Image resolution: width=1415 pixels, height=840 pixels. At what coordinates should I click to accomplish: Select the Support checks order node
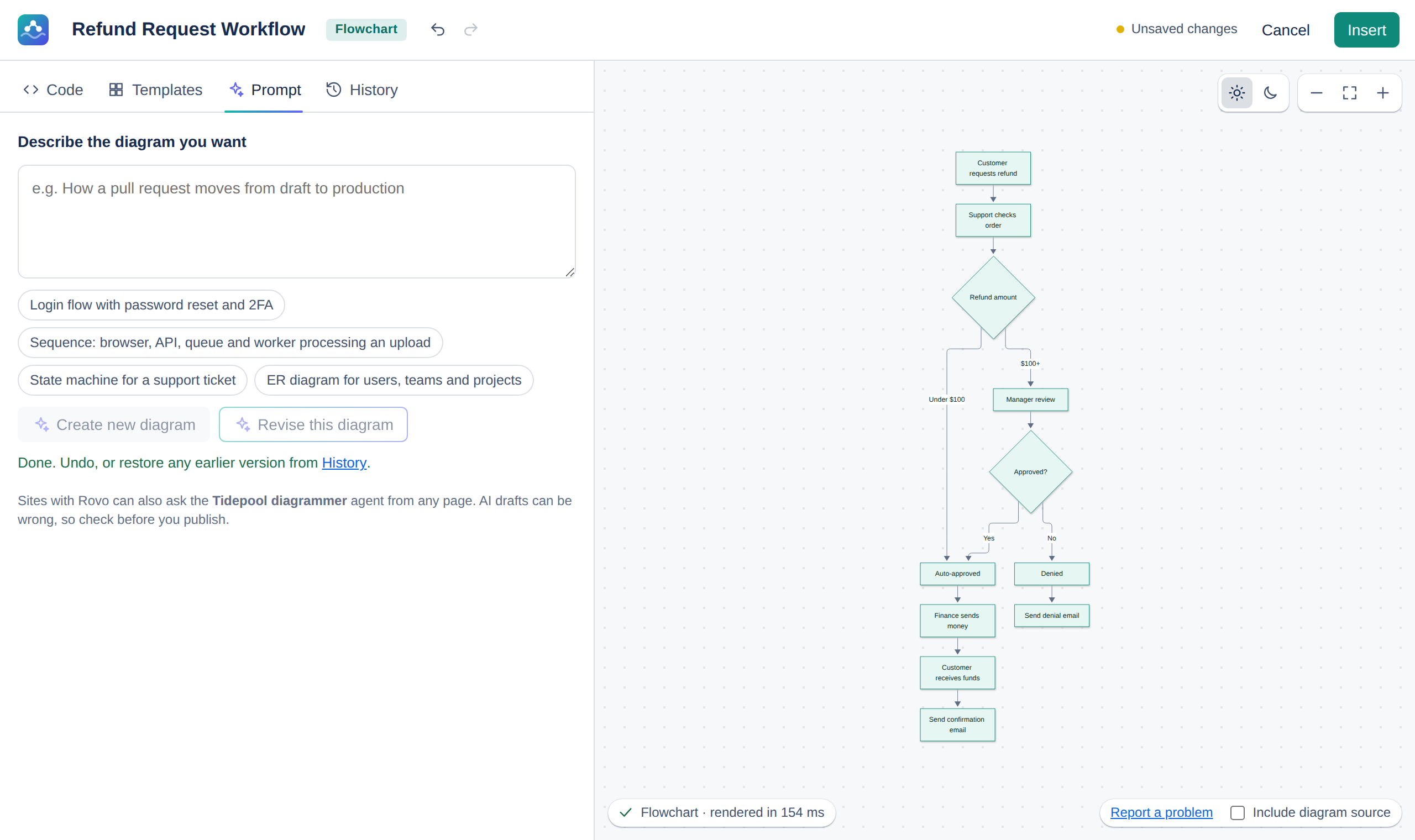pyautogui.click(x=993, y=220)
